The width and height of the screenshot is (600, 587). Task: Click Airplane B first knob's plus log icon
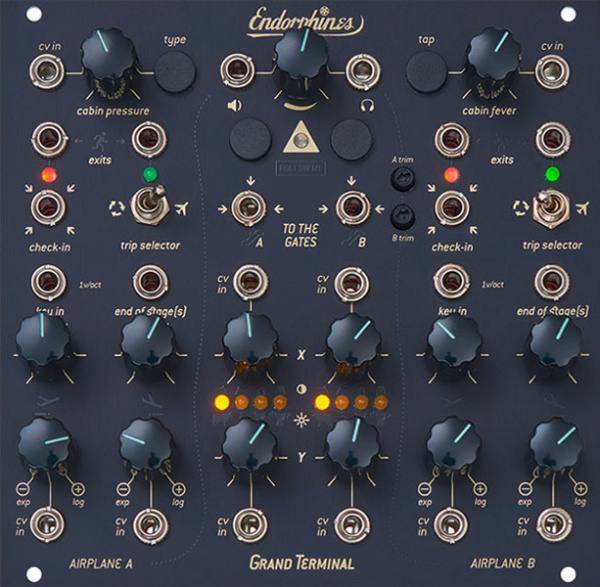pyautogui.click(x=480, y=489)
